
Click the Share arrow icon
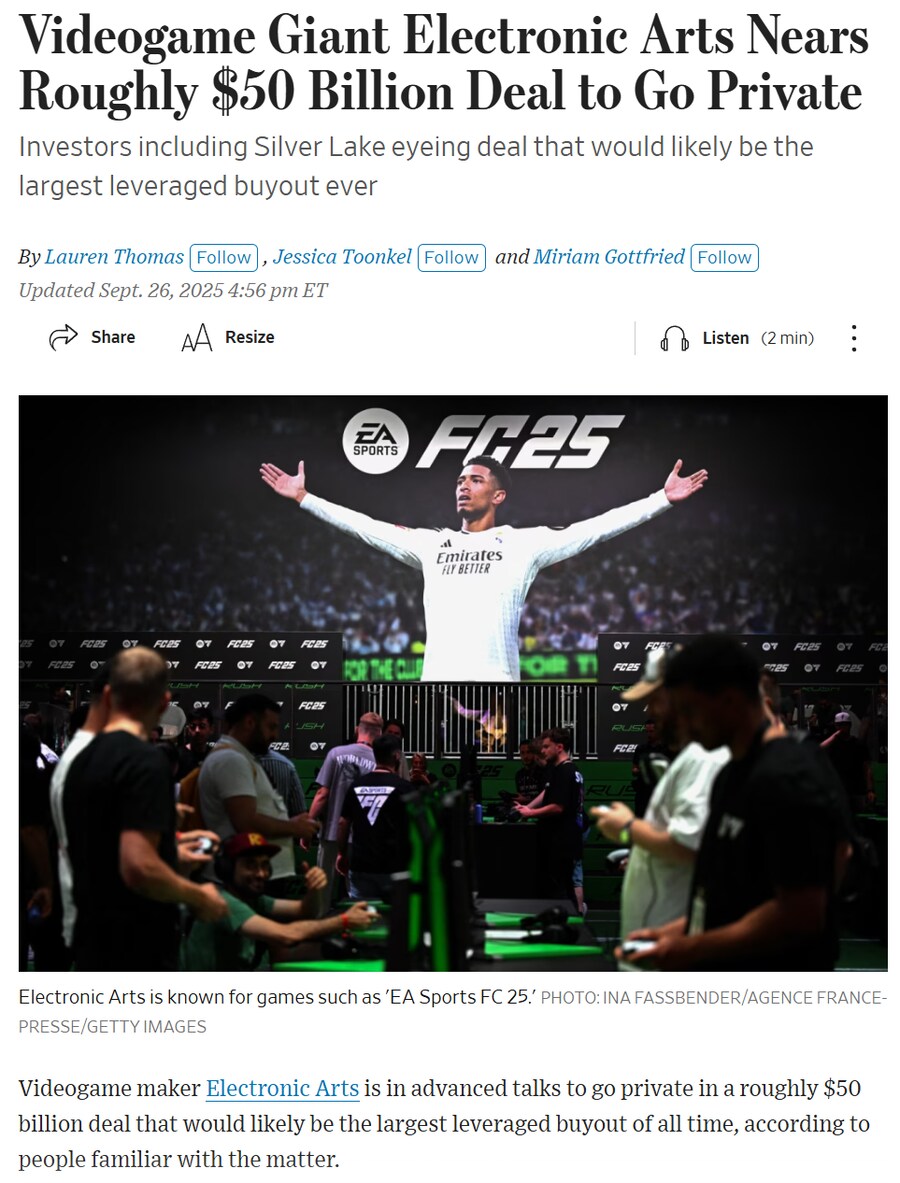63,337
